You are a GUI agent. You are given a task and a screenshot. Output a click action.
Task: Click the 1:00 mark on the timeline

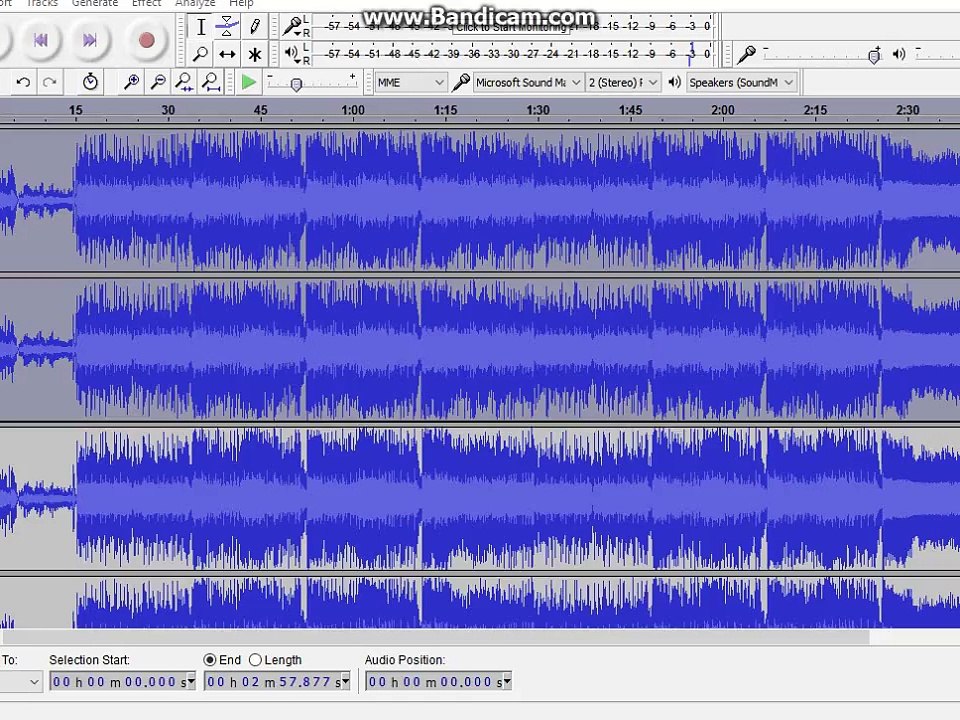pos(353,110)
